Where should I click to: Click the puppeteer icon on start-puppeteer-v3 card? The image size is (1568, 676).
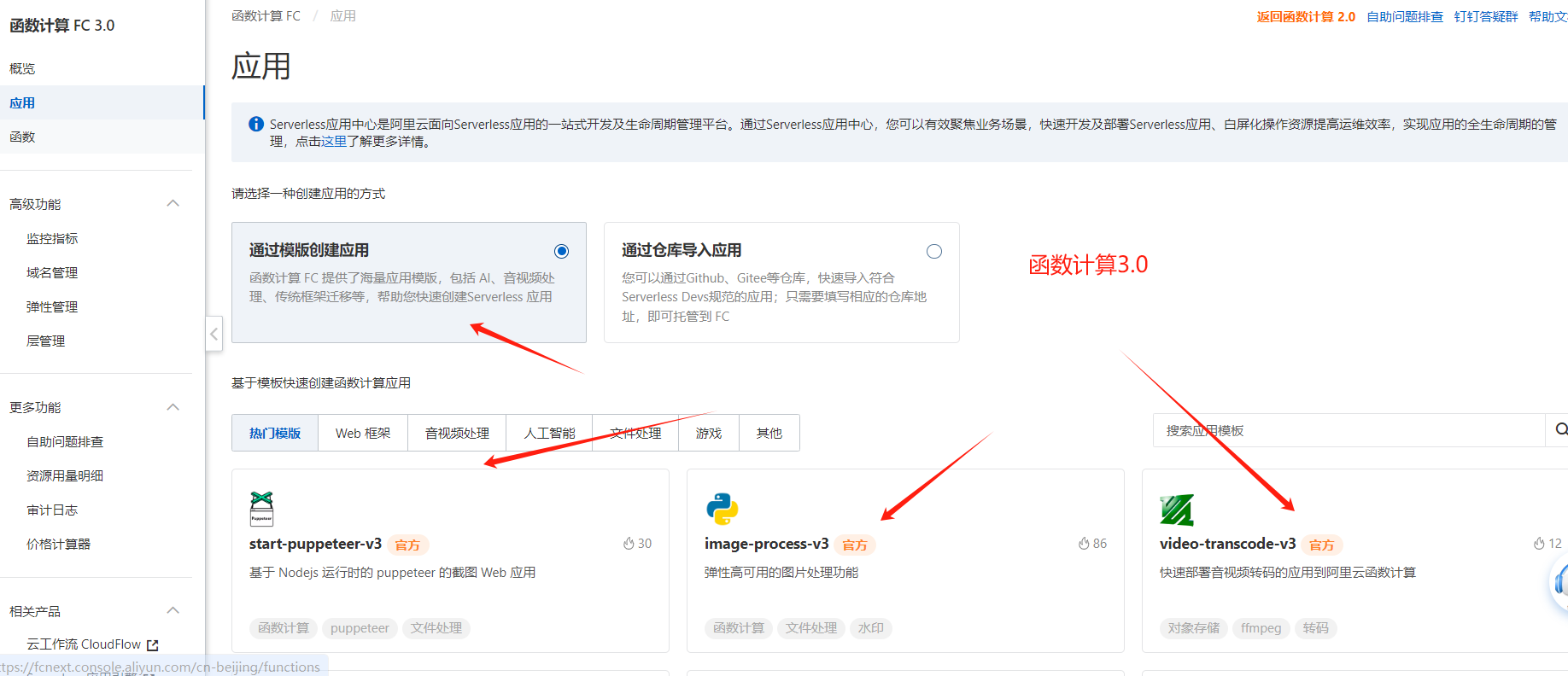(x=261, y=509)
